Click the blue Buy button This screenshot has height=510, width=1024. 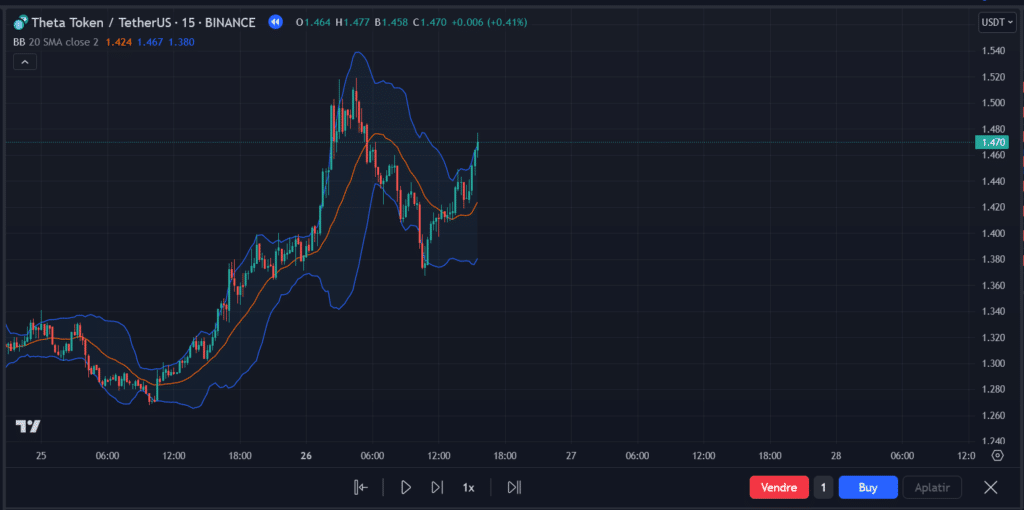click(868, 487)
